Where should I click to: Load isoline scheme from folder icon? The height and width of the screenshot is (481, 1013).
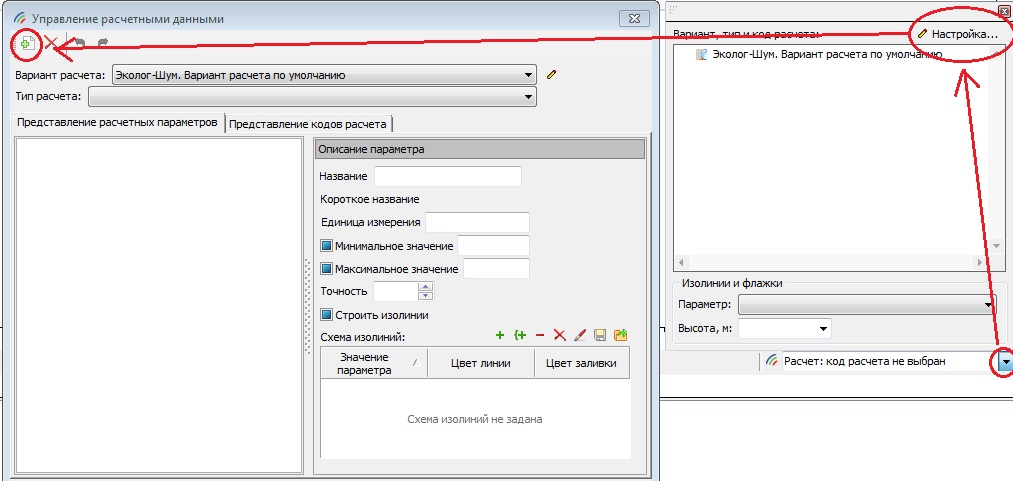tap(620, 336)
